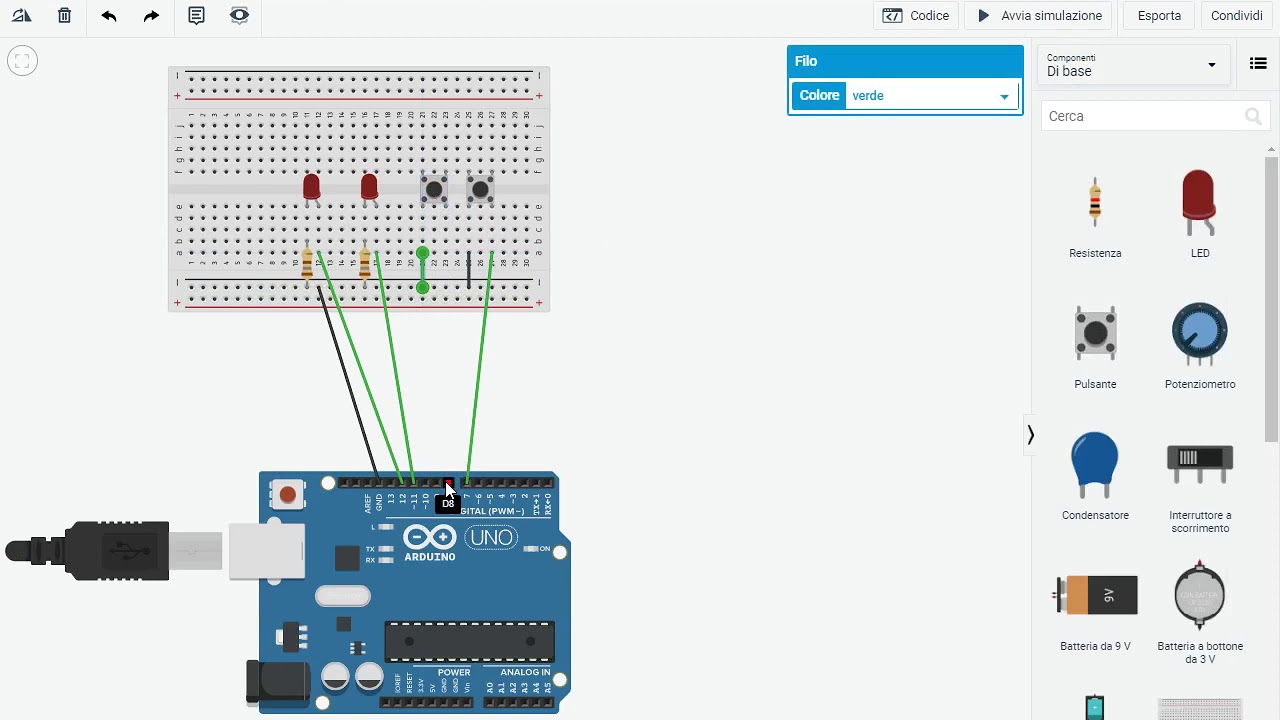
Task: Open the notes tool icon
Action: click(196, 16)
